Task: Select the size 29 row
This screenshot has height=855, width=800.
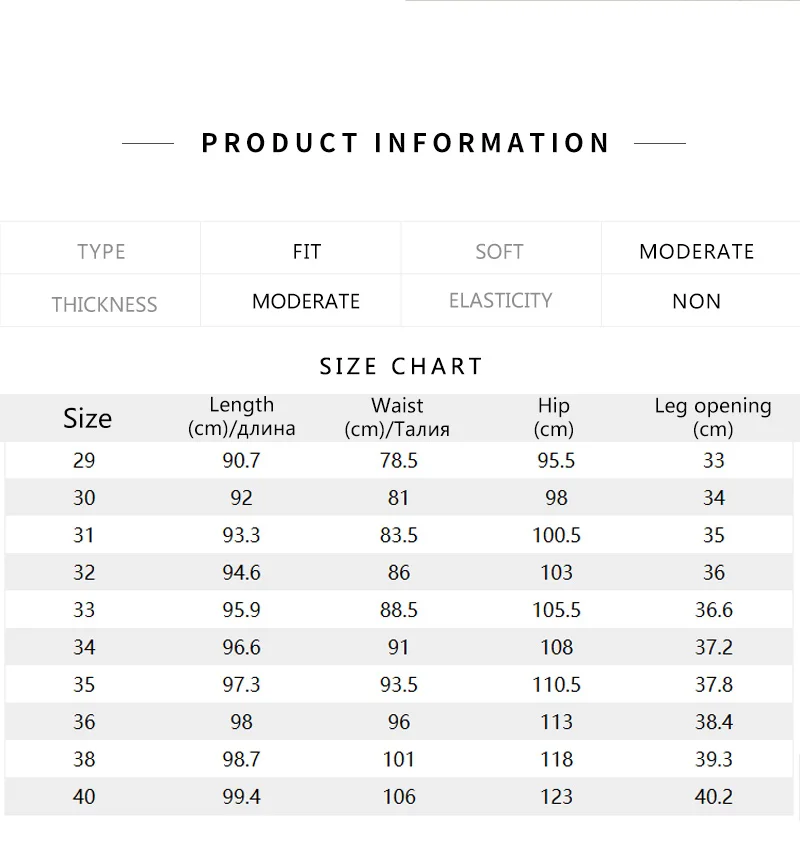Action: click(399, 461)
